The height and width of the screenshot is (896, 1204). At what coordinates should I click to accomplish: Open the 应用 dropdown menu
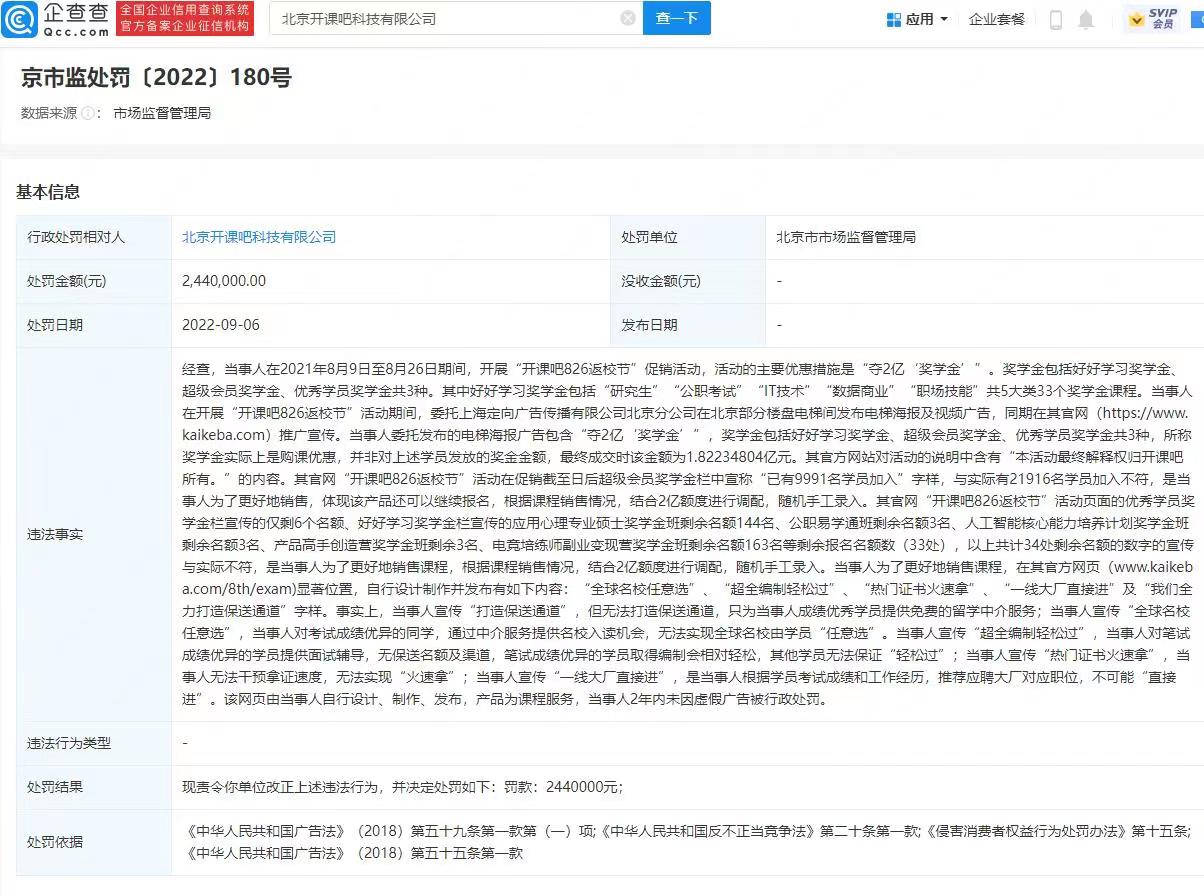point(917,19)
